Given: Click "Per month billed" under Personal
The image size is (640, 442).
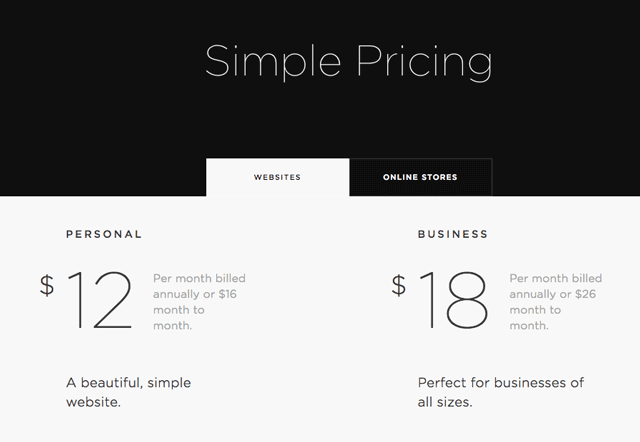Looking at the screenshot, I should click(199, 278).
